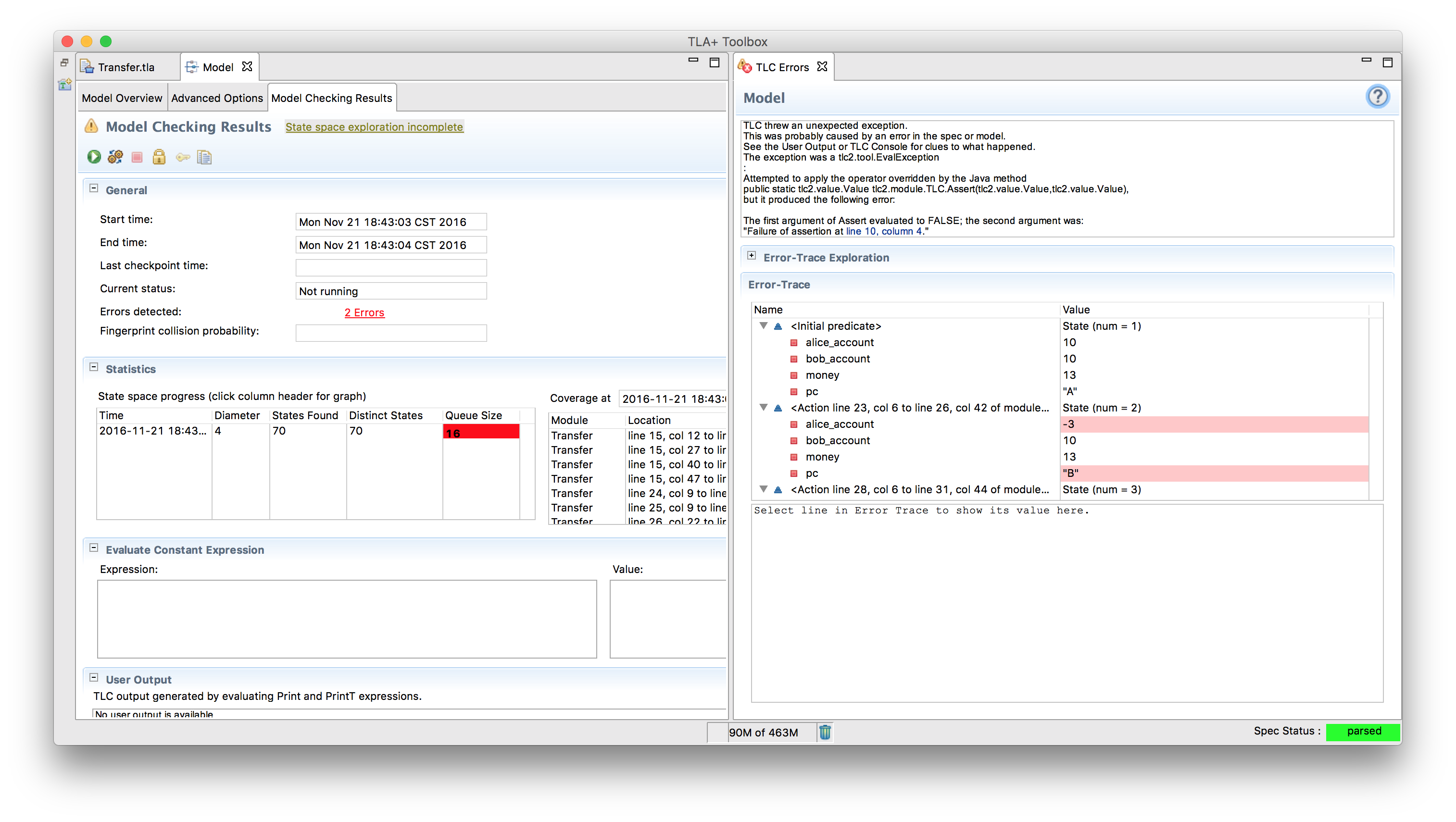This screenshot has height=822, width=1456.
Task: Click the red Queue Size cell
Action: [480, 433]
